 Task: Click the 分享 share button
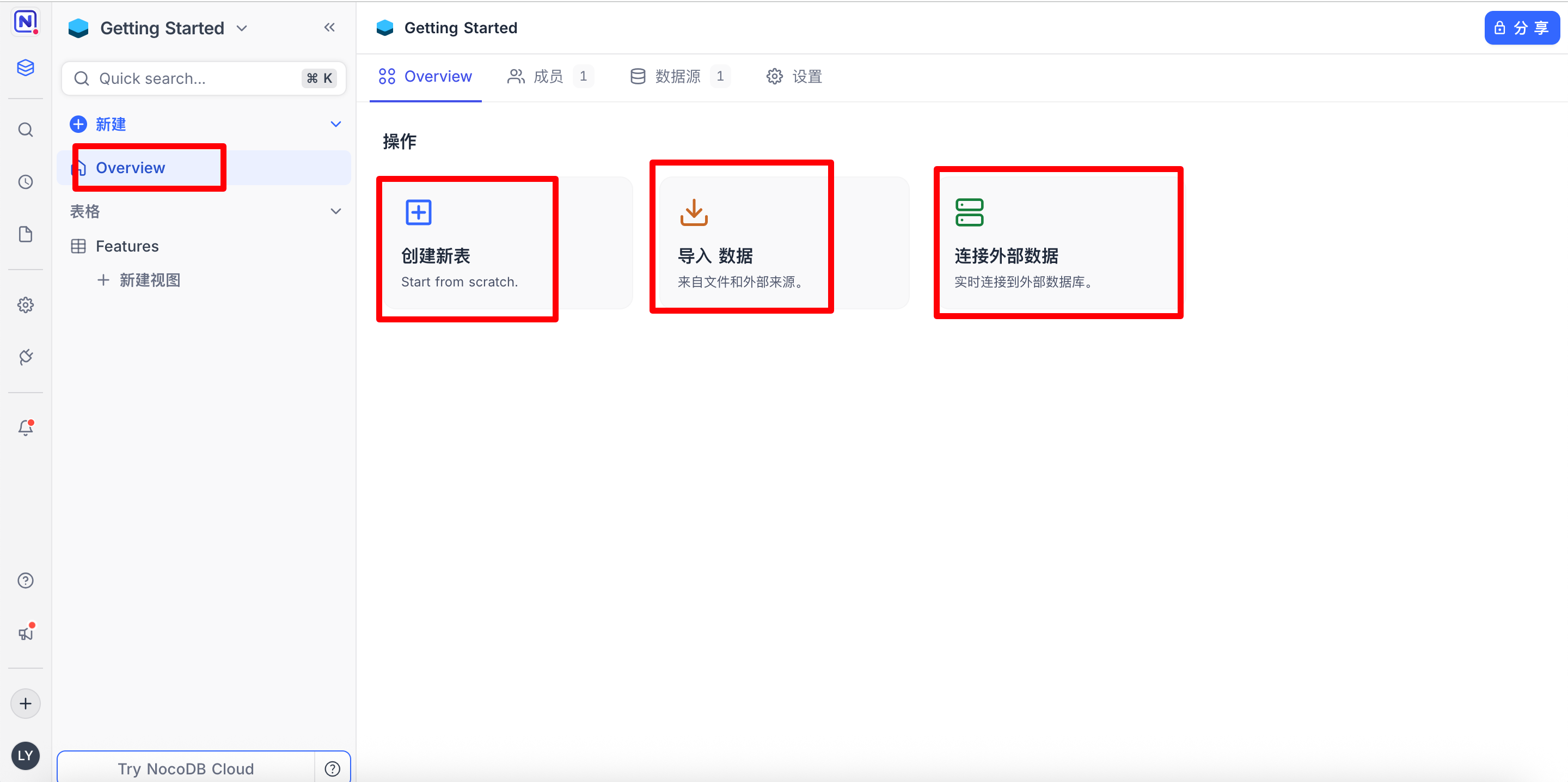tap(1521, 28)
